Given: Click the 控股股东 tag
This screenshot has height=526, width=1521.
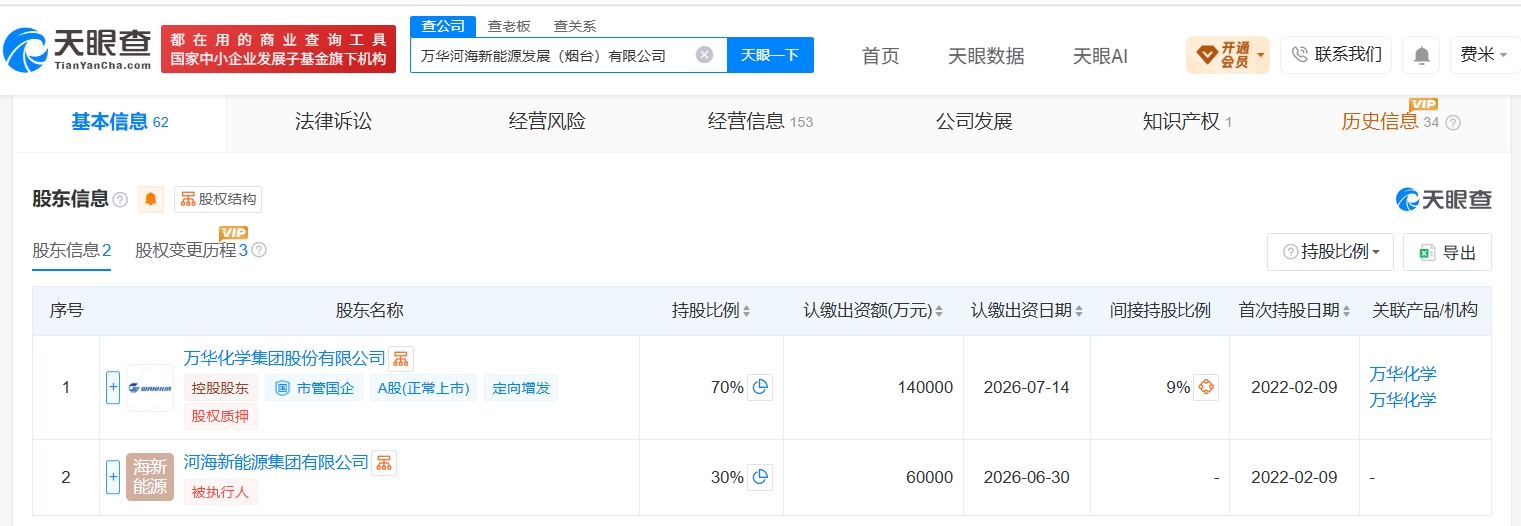Looking at the screenshot, I should [221, 388].
